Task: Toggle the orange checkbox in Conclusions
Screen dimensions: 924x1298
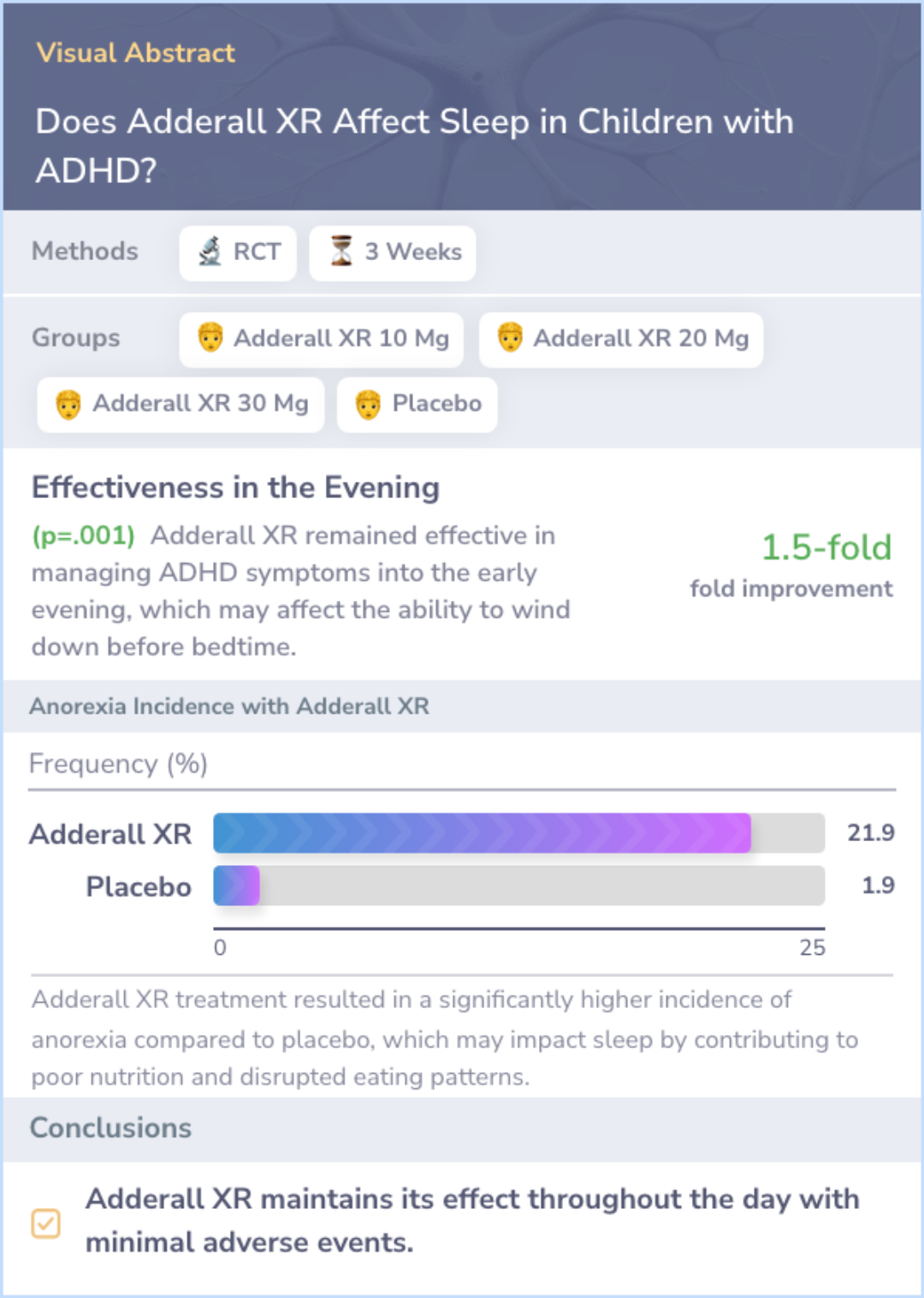Action: [x=46, y=1224]
